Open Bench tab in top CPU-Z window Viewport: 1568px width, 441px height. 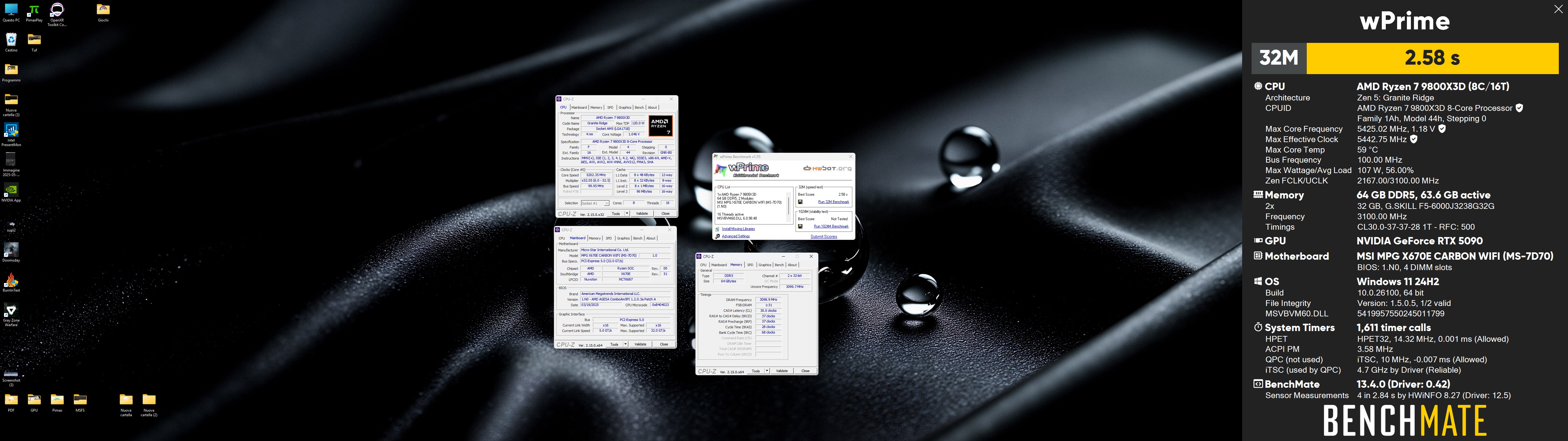[639, 107]
